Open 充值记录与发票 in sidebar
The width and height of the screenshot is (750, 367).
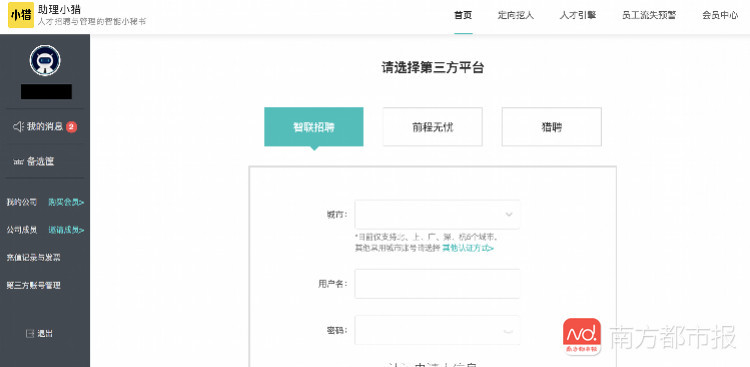tap(33, 258)
